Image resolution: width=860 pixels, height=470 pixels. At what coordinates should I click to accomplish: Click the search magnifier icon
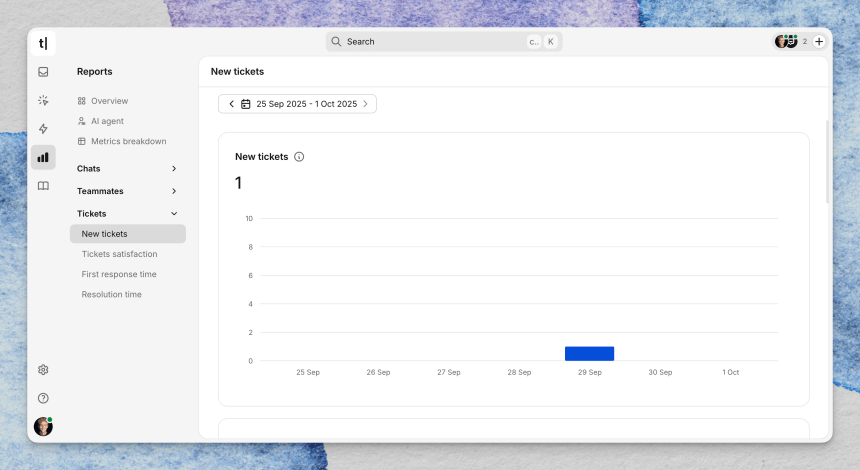click(x=336, y=42)
